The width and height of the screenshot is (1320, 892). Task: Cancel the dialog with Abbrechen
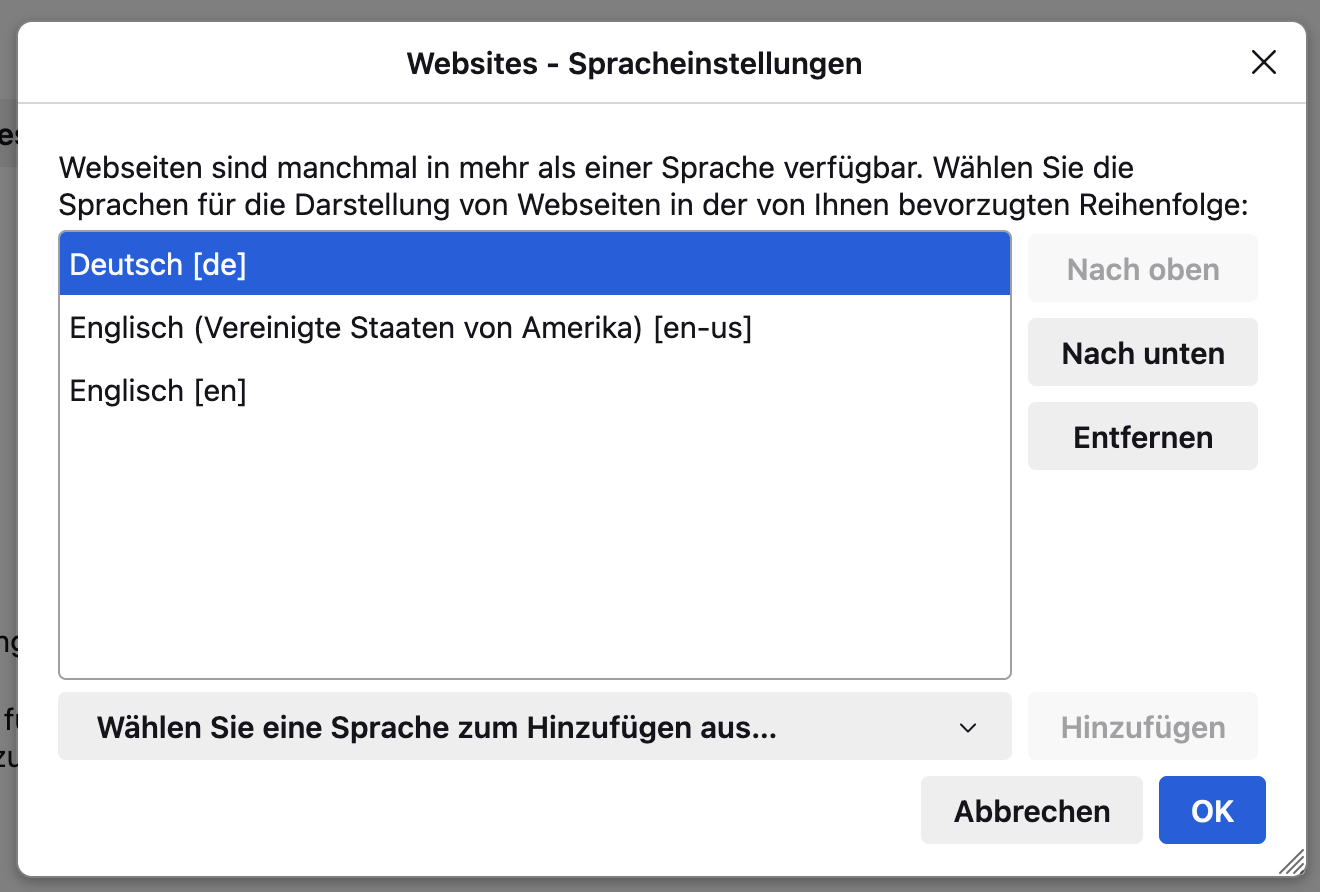1032,811
